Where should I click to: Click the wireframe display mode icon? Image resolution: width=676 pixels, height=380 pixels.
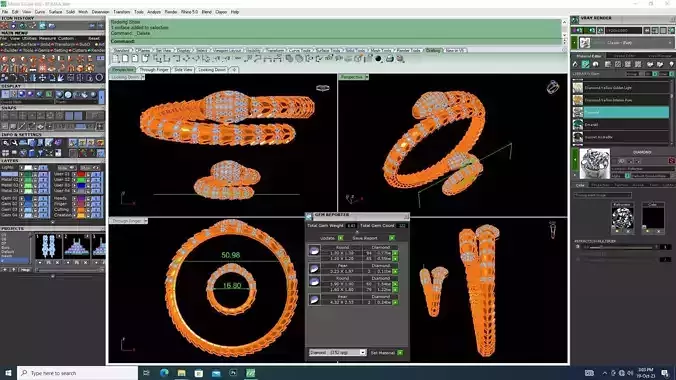point(6,94)
